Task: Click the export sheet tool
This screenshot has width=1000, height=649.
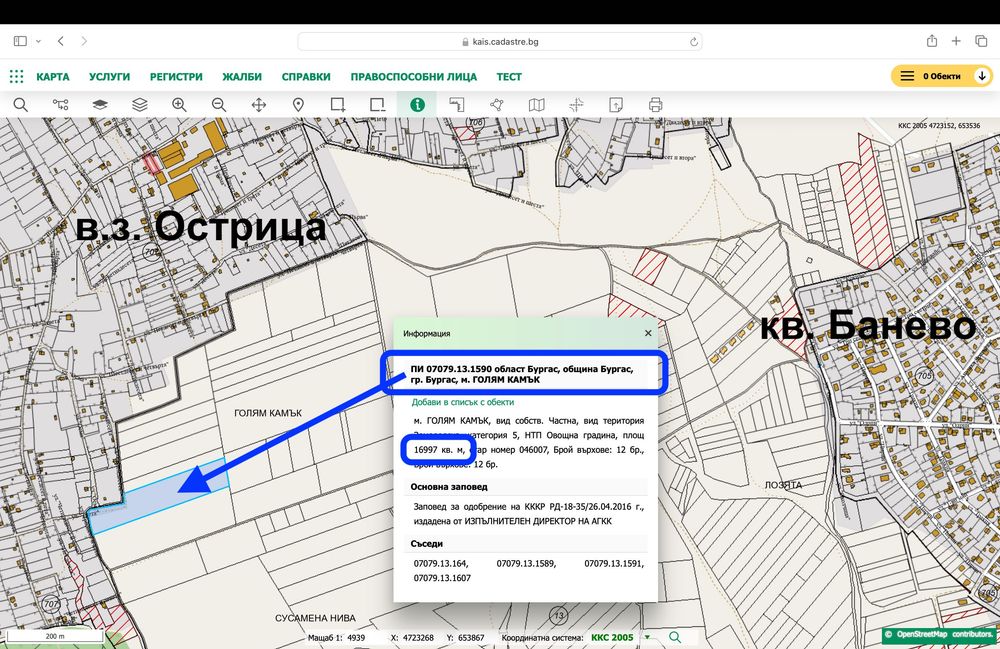Action: 616,105
